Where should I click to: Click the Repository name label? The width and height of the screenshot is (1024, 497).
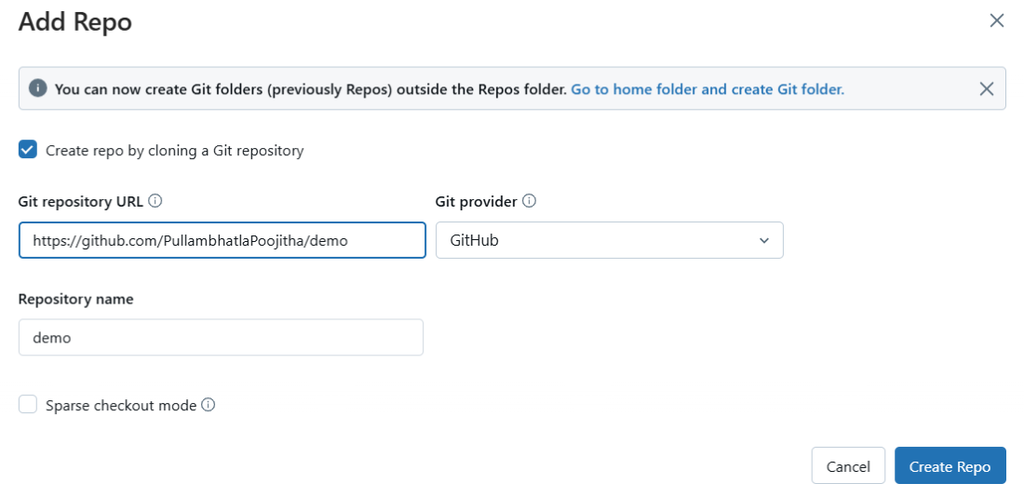[76, 299]
